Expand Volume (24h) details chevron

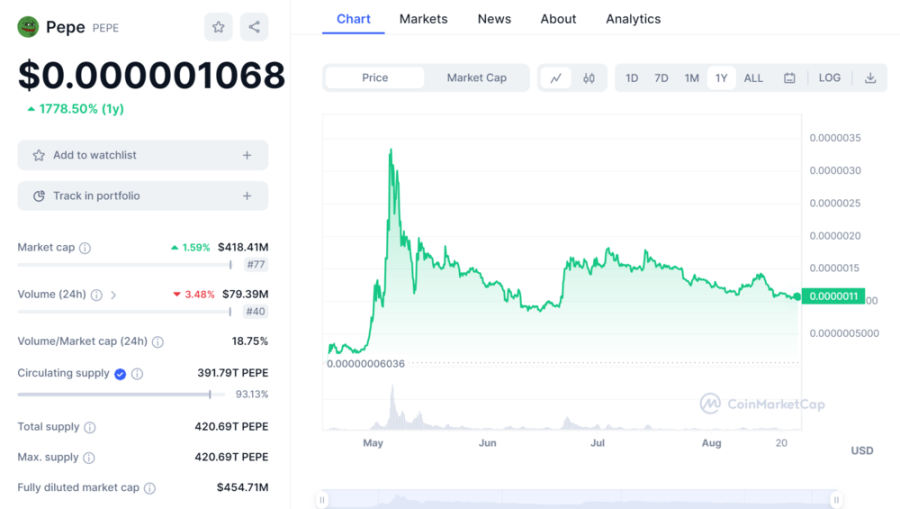pos(113,295)
